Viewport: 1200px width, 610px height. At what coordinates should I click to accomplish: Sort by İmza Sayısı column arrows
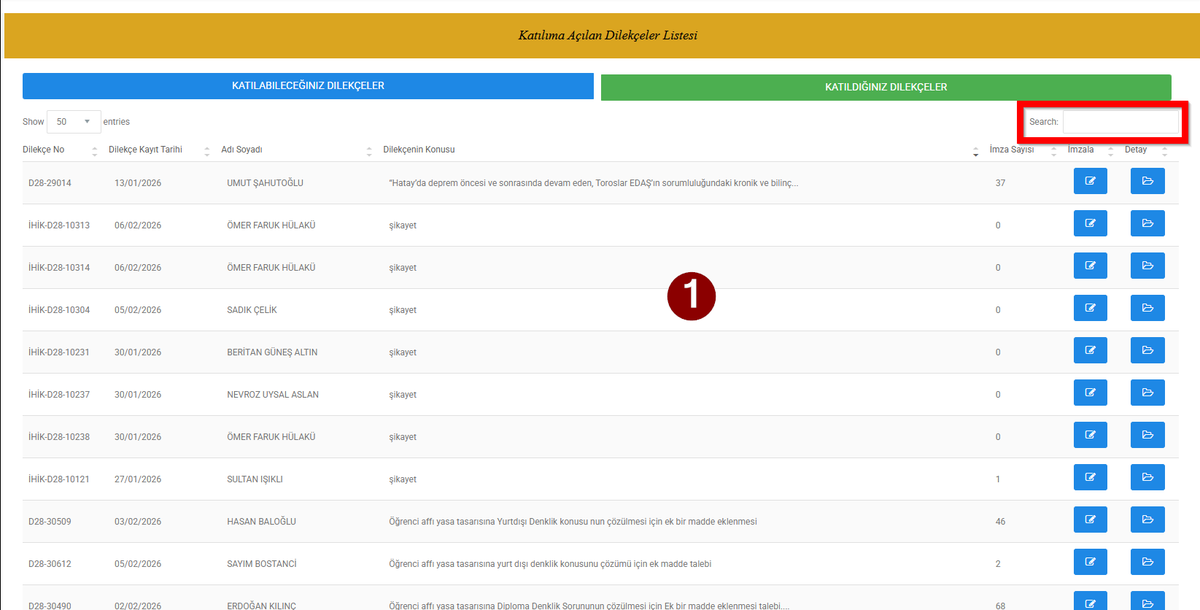point(1054,151)
